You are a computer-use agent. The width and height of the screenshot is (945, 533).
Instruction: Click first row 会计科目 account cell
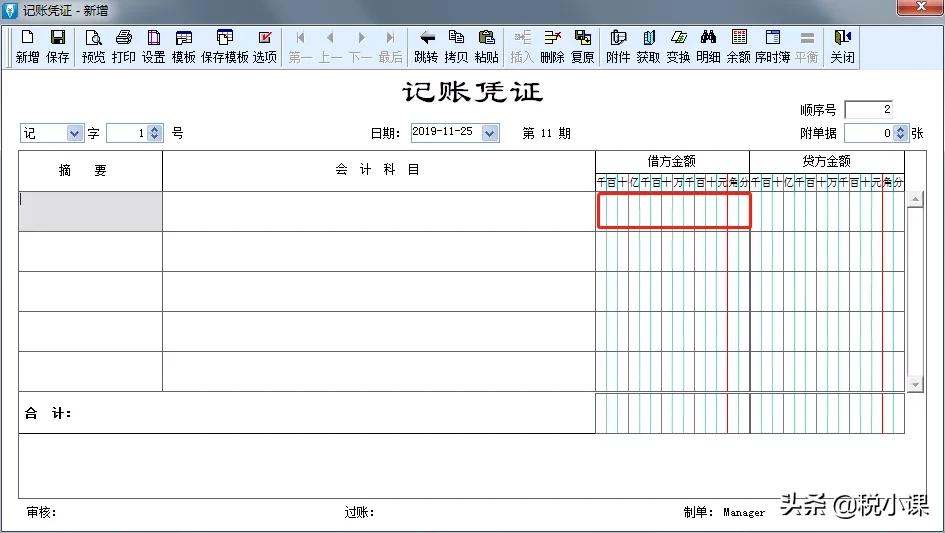[379, 211]
